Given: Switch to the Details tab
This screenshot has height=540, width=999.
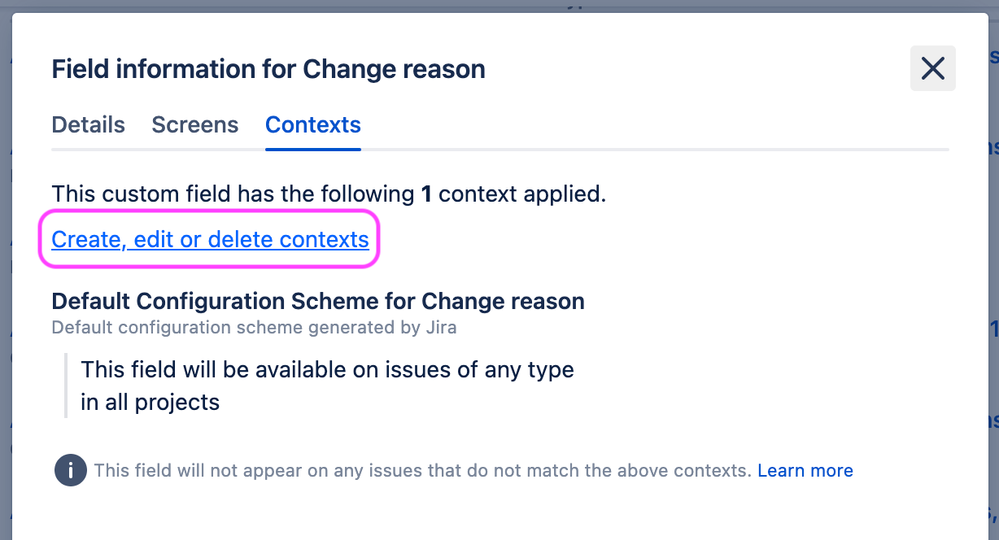Looking at the screenshot, I should tap(88, 125).
